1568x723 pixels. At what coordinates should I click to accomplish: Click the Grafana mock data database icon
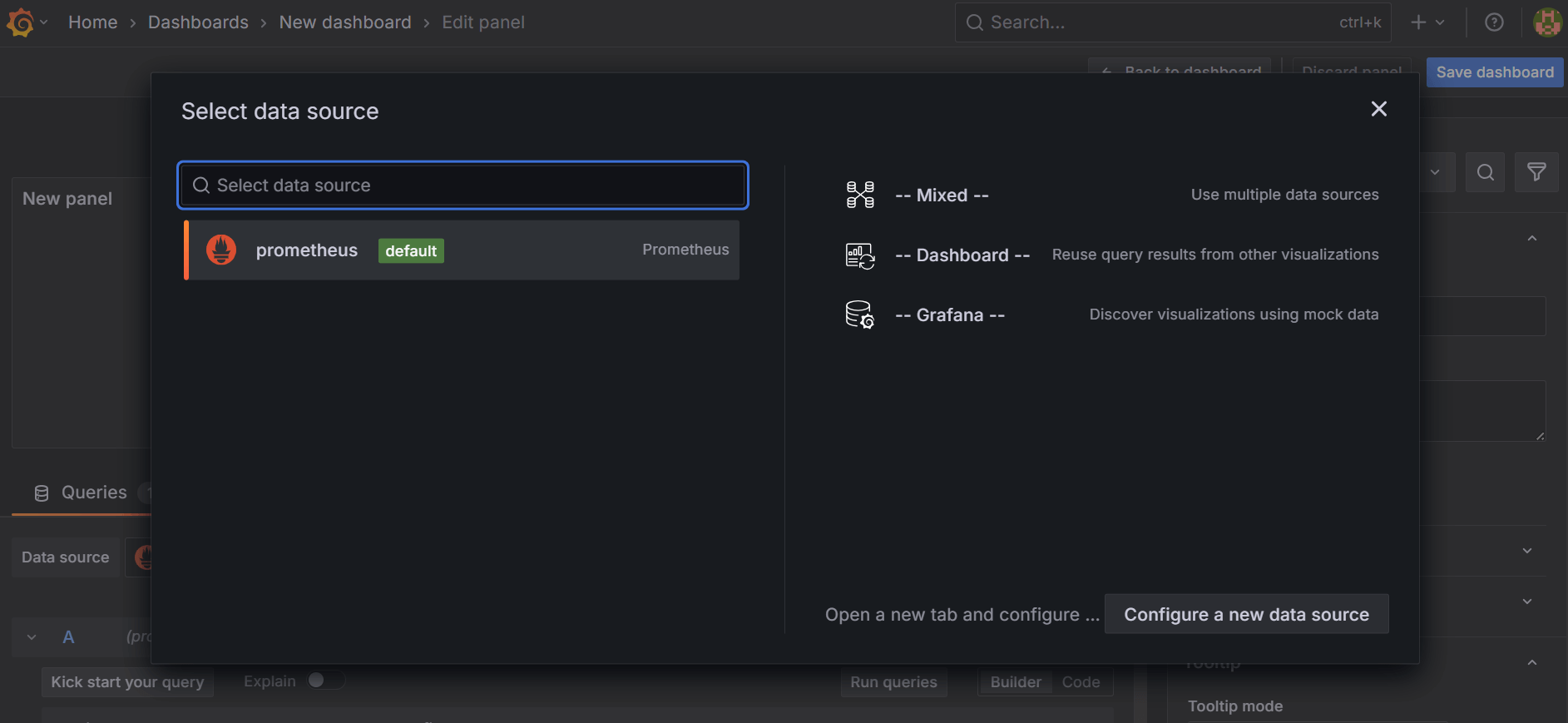coord(860,314)
